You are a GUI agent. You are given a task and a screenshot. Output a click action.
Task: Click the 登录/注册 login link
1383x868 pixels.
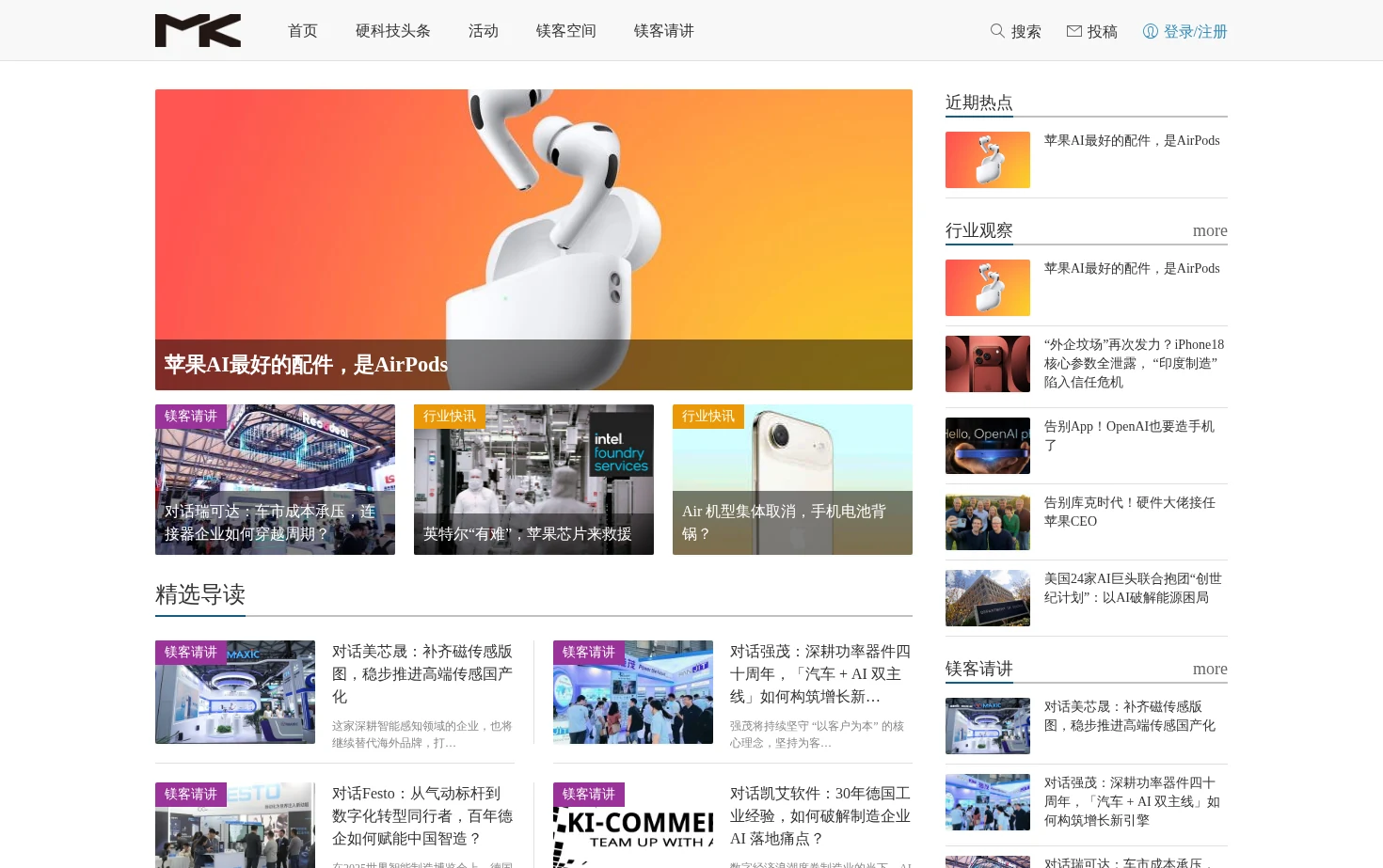(1196, 32)
